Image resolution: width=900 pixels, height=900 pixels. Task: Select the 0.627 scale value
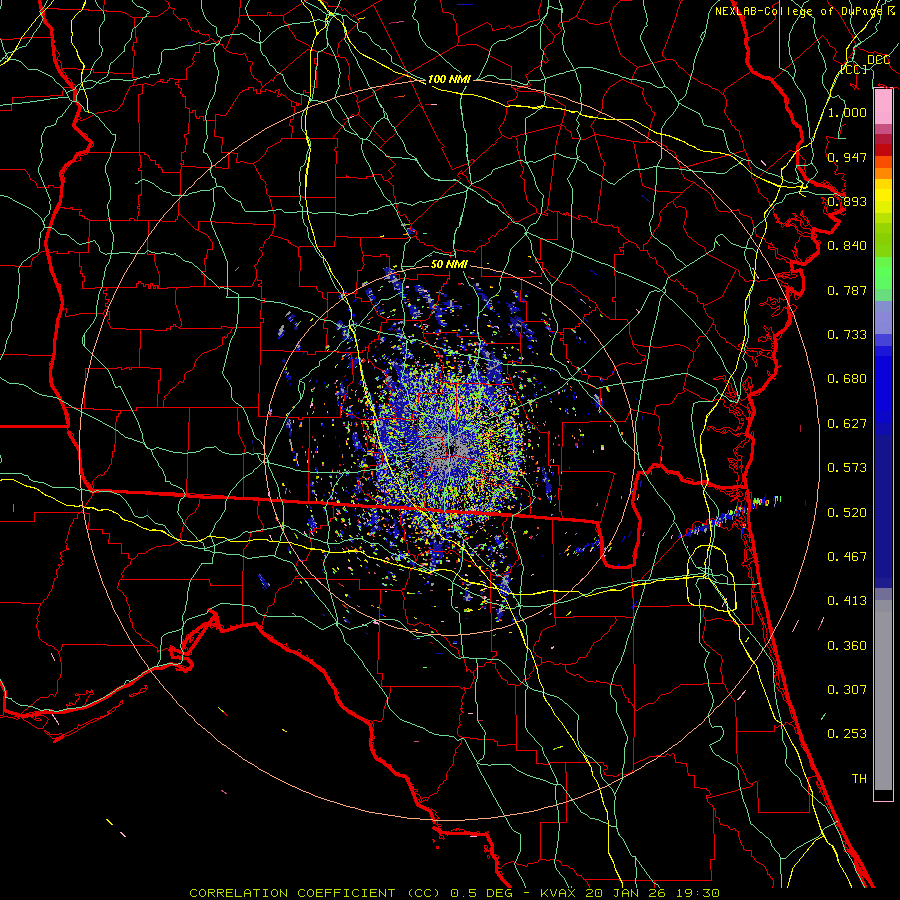[x=847, y=424]
